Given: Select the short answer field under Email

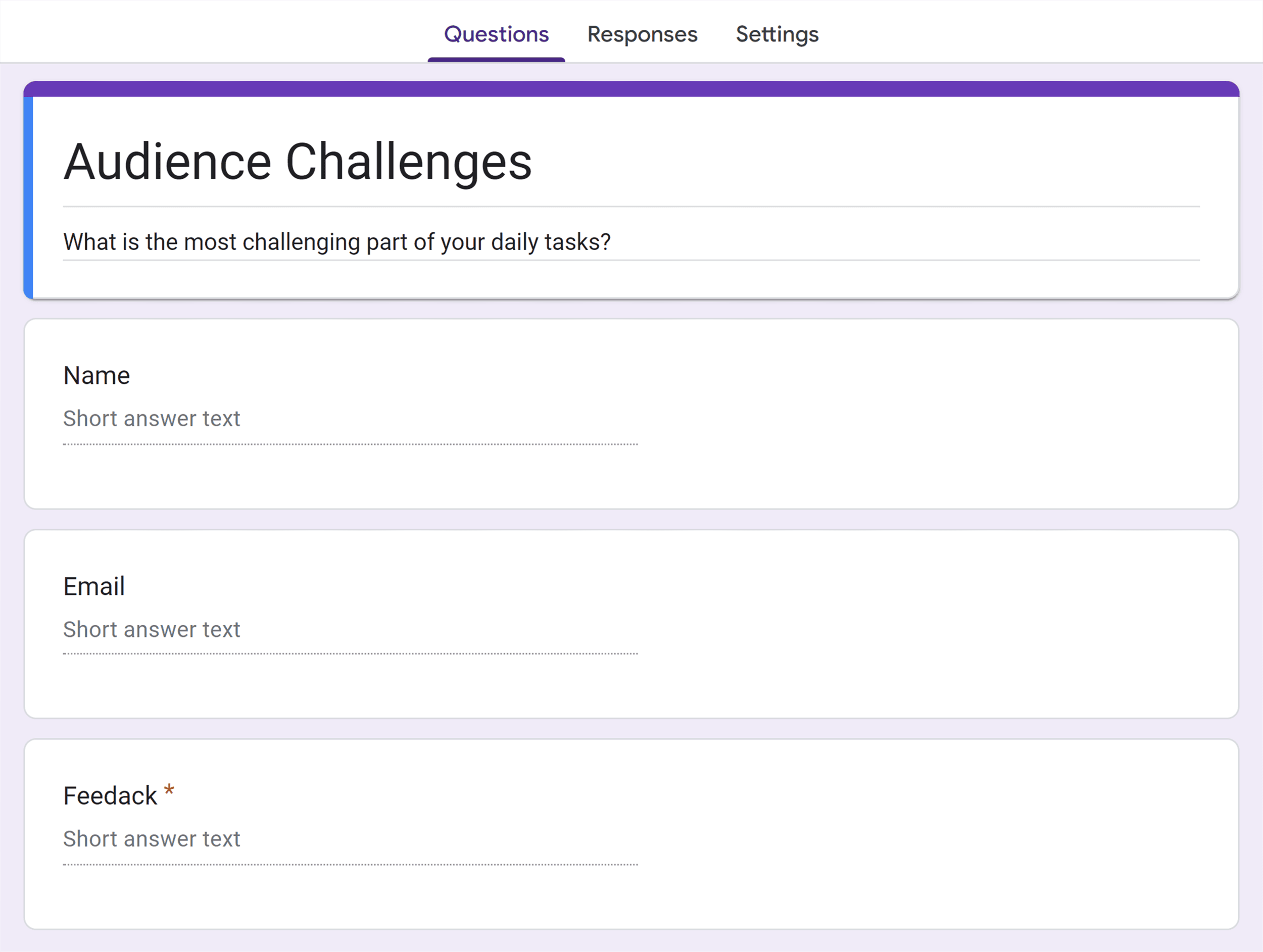Looking at the screenshot, I should click(x=152, y=629).
